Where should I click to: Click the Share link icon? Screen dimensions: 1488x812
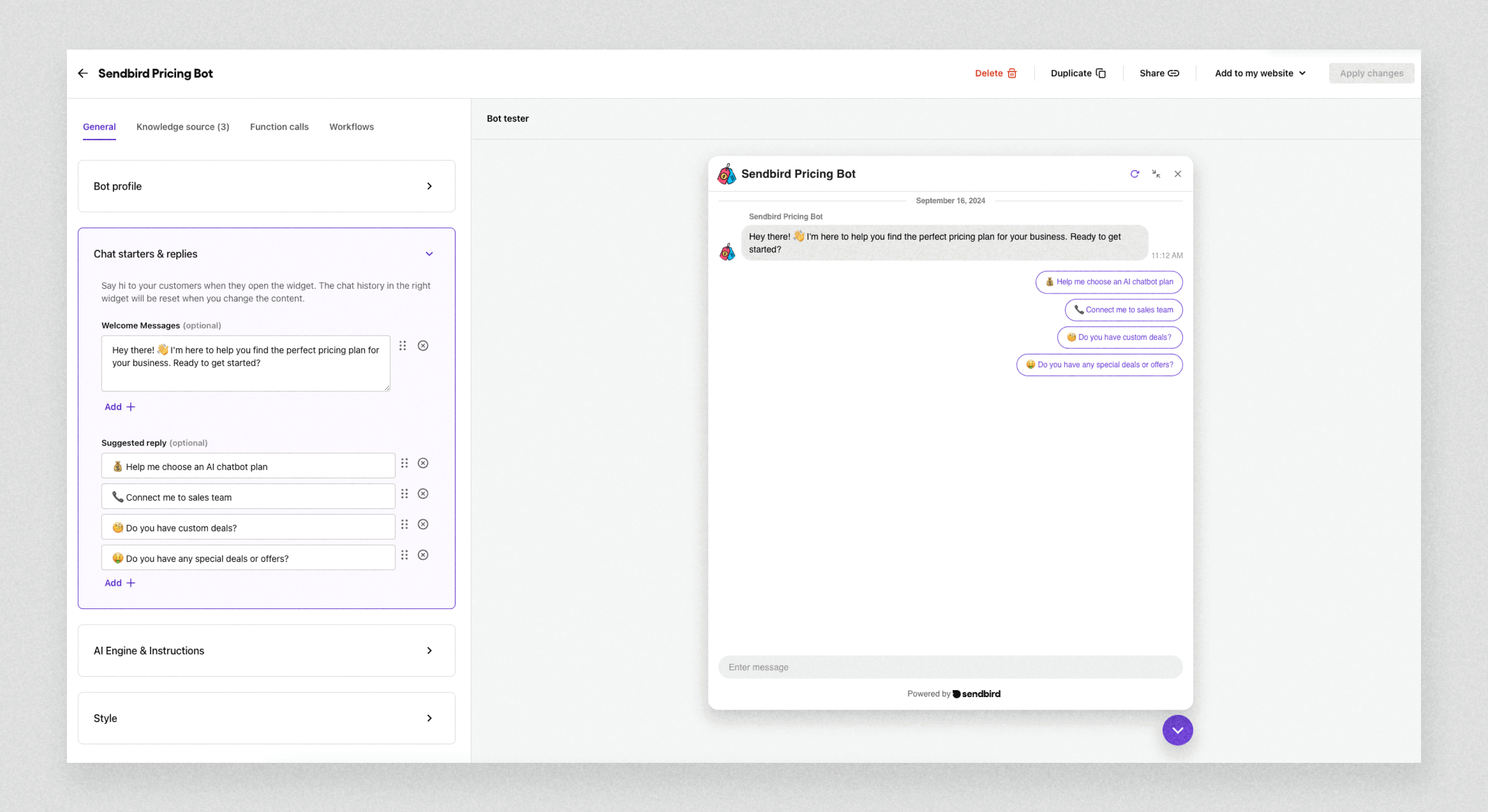(x=1173, y=73)
